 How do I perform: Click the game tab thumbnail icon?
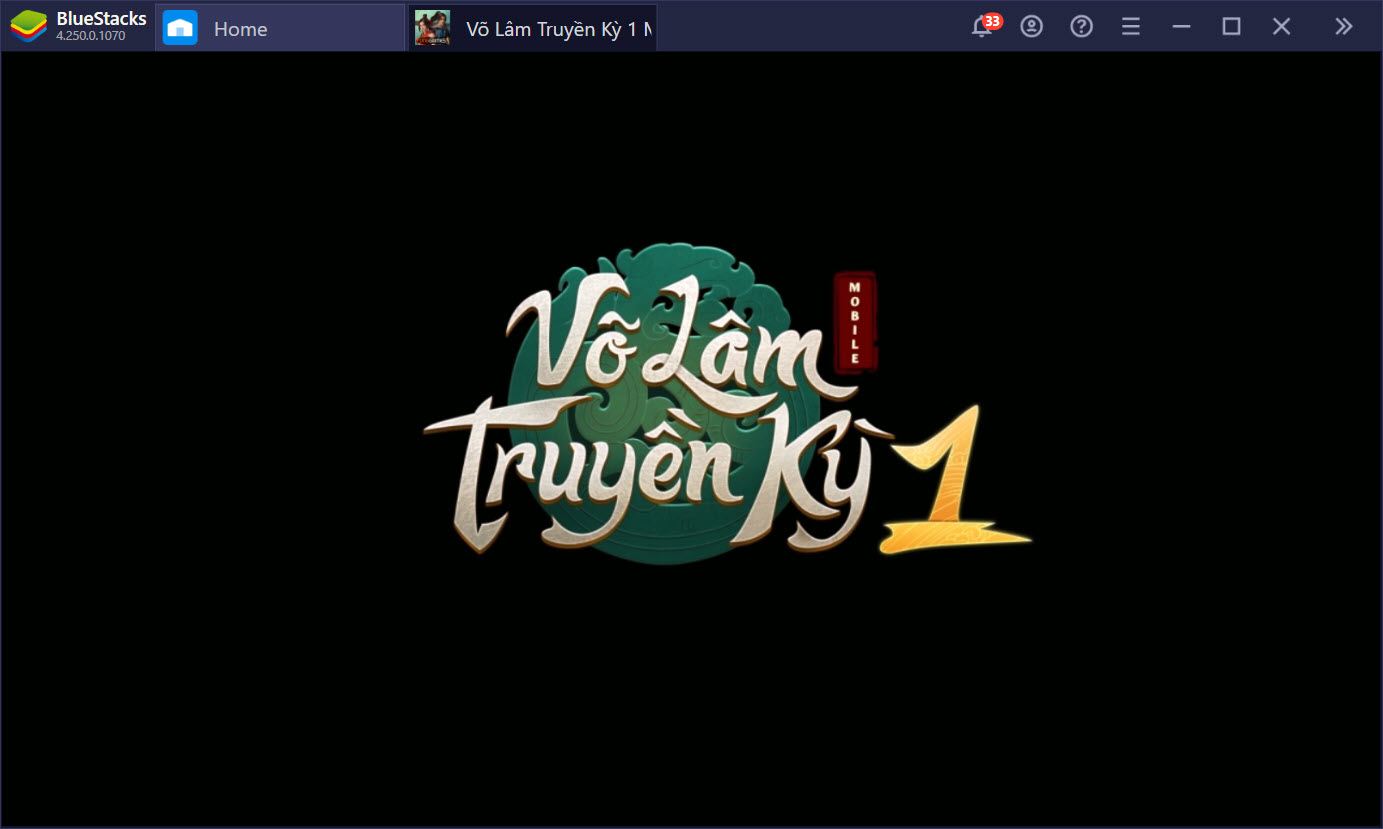[432, 28]
